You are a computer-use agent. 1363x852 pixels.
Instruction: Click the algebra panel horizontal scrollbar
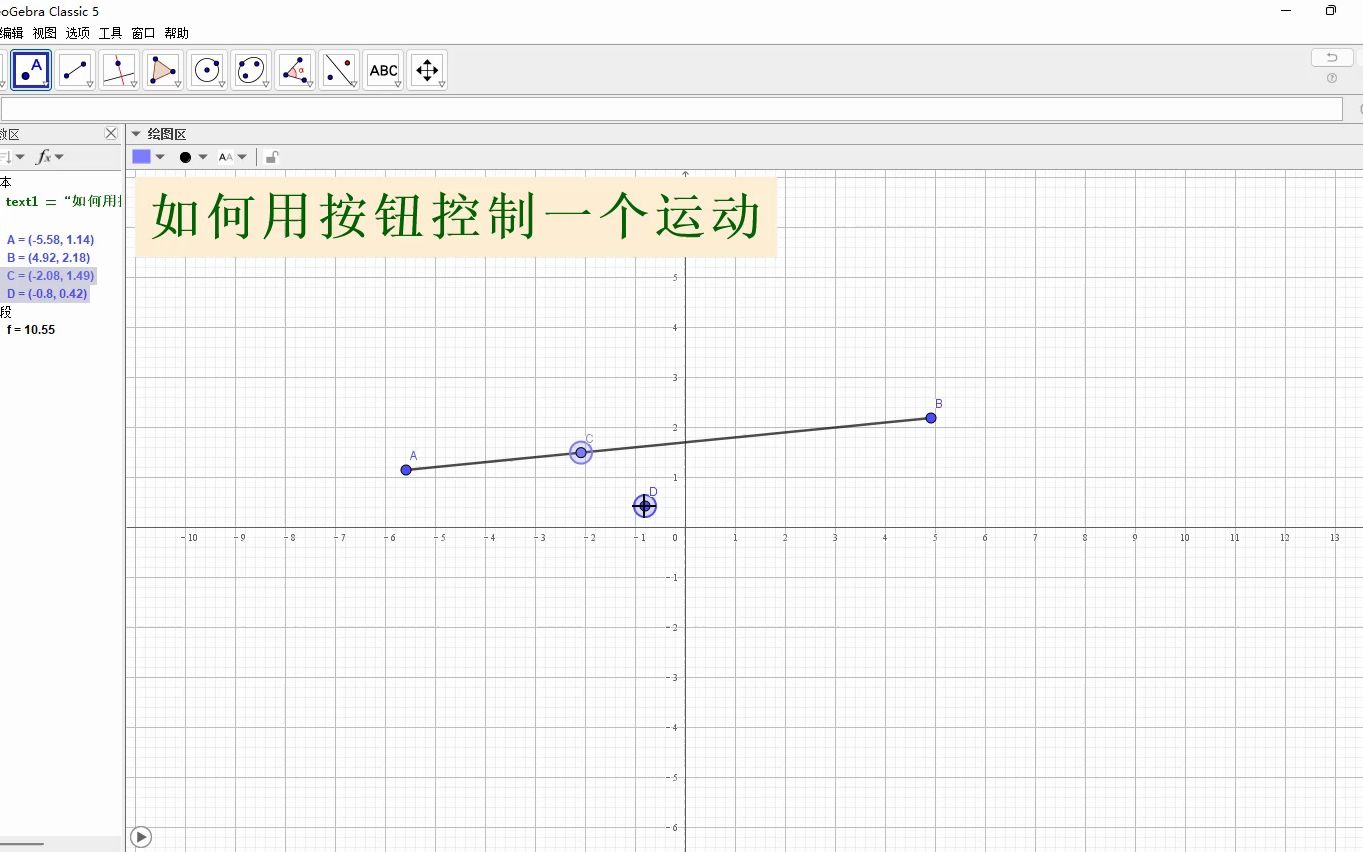pos(22,844)
